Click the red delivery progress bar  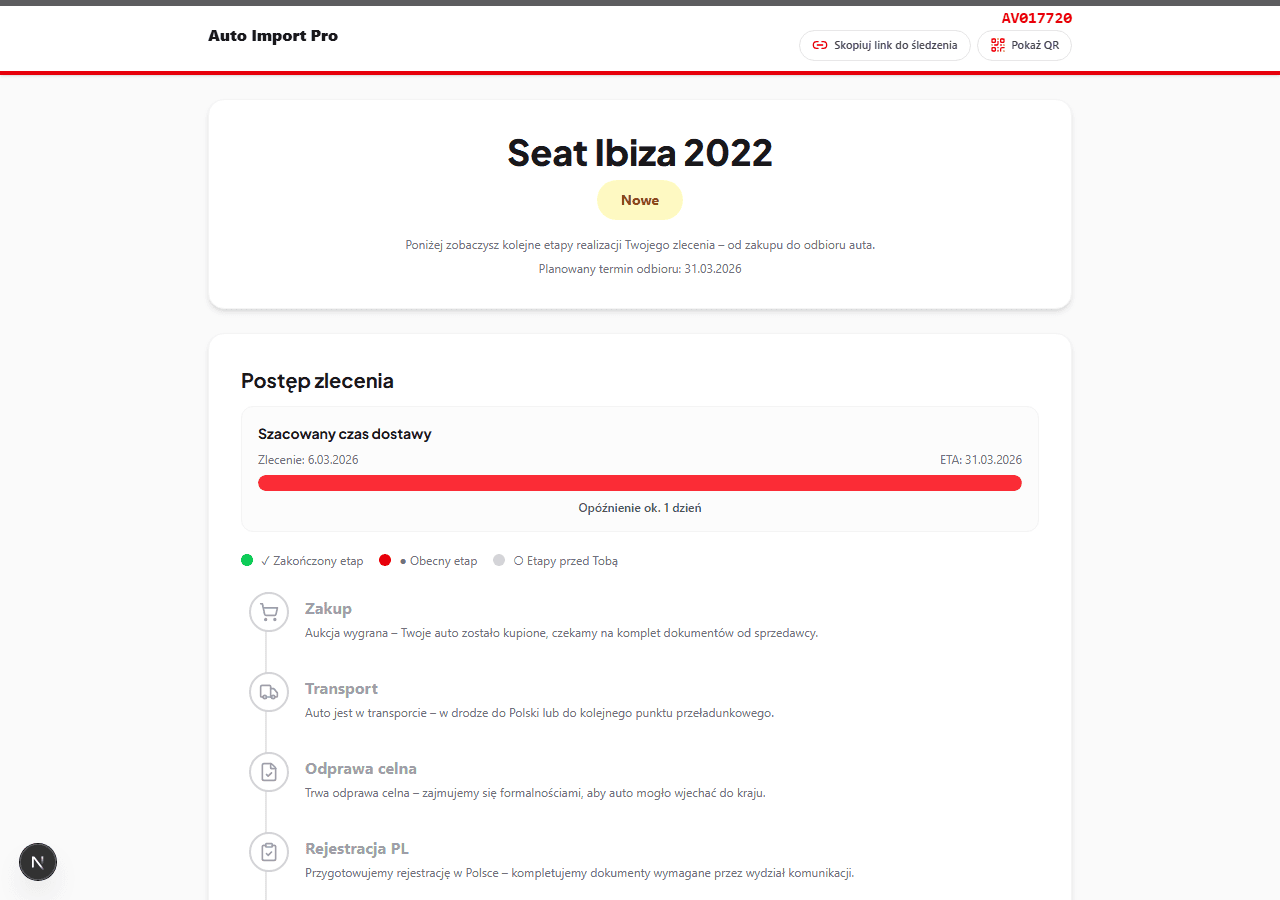click(x=640, y=483)
